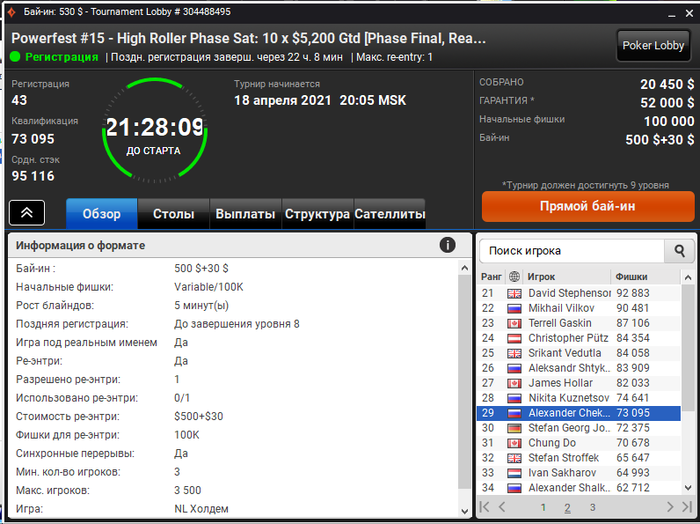Go to previous page of player list

502,507
